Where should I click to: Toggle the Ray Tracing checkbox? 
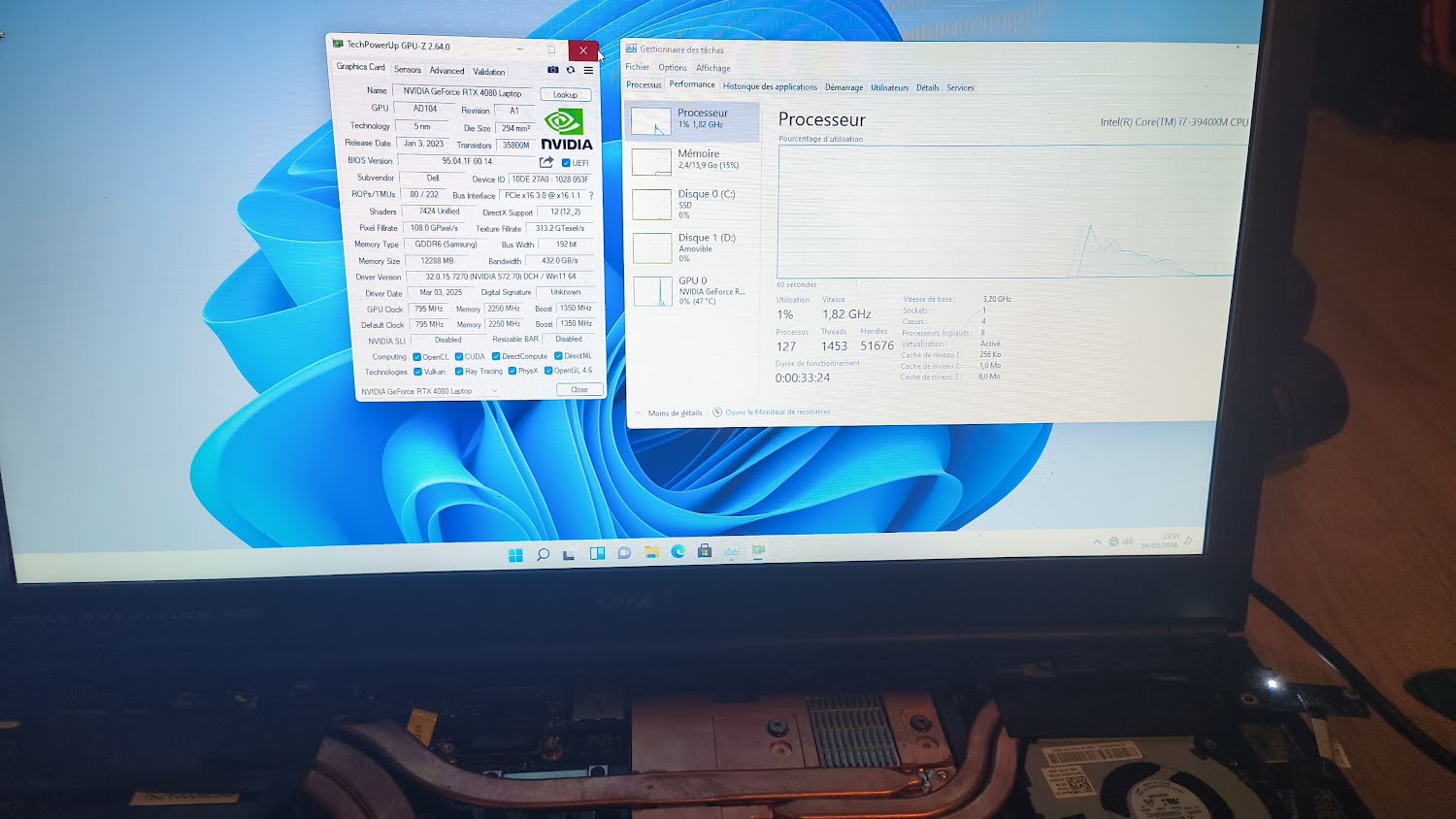[x=459, y=372]
